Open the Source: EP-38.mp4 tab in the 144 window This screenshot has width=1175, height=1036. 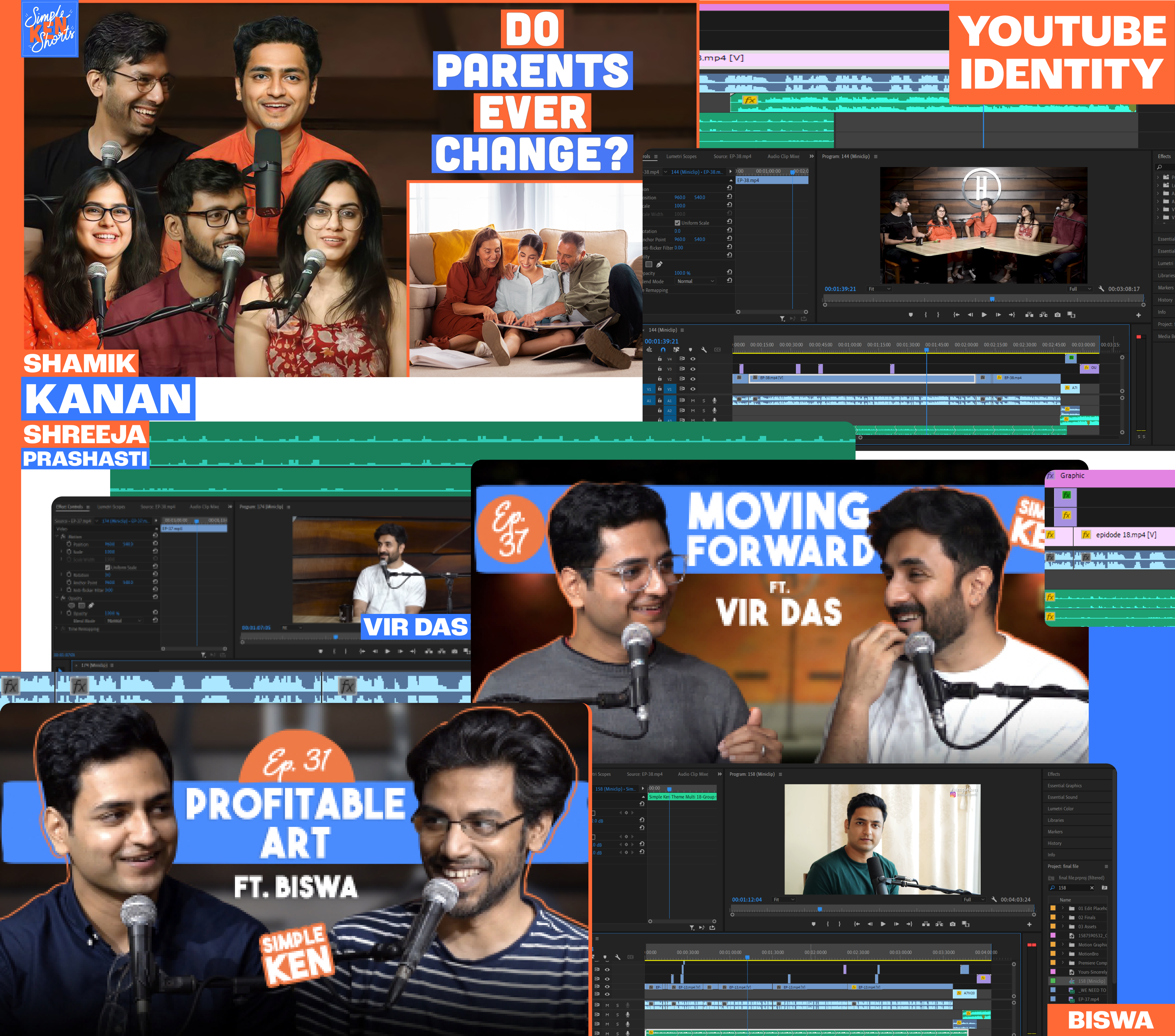click(x=732, y=156)
